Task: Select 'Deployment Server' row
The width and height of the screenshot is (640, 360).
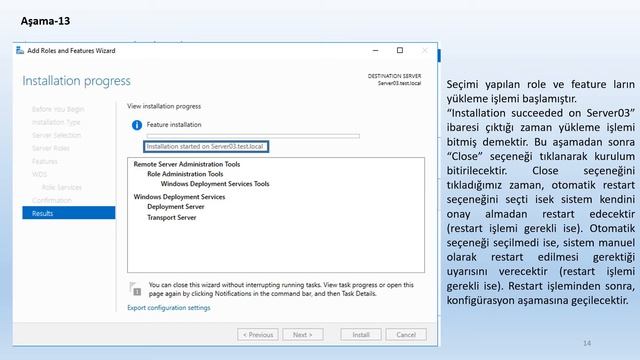Action: tap(176, 207)
